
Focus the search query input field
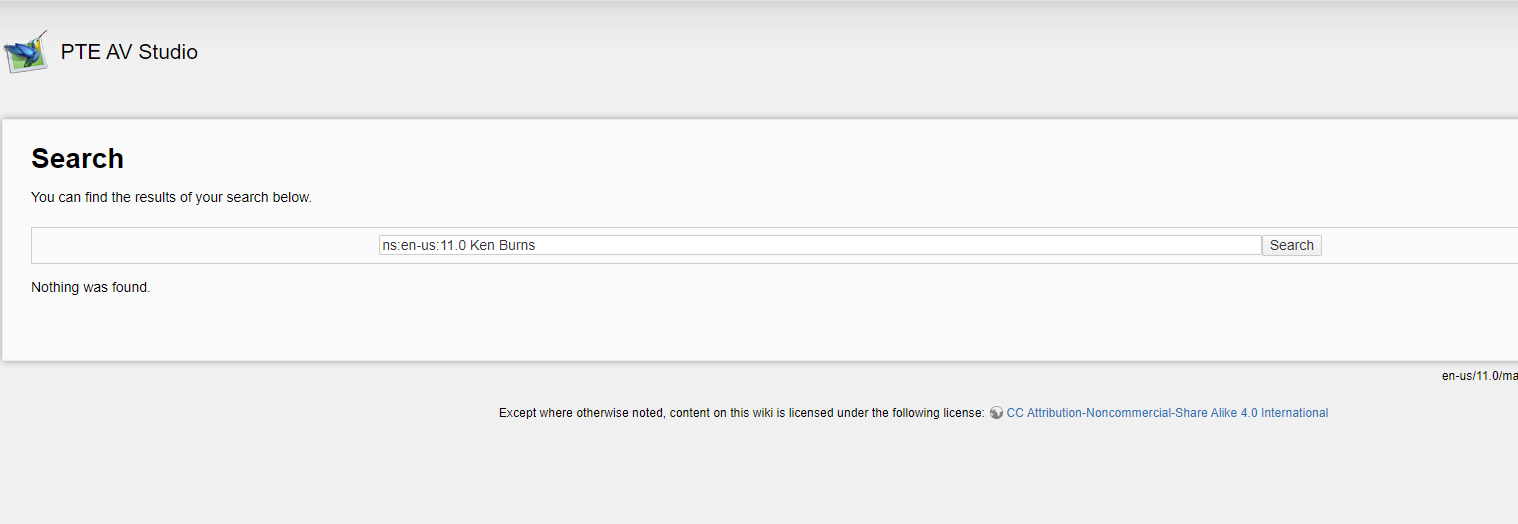tap(820, 245)
